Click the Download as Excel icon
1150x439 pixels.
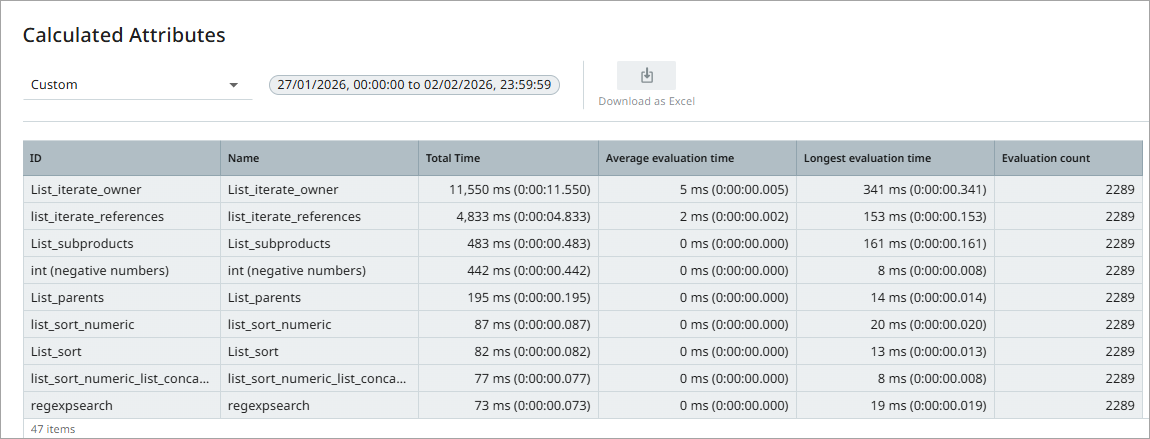(x=646, y=75)
